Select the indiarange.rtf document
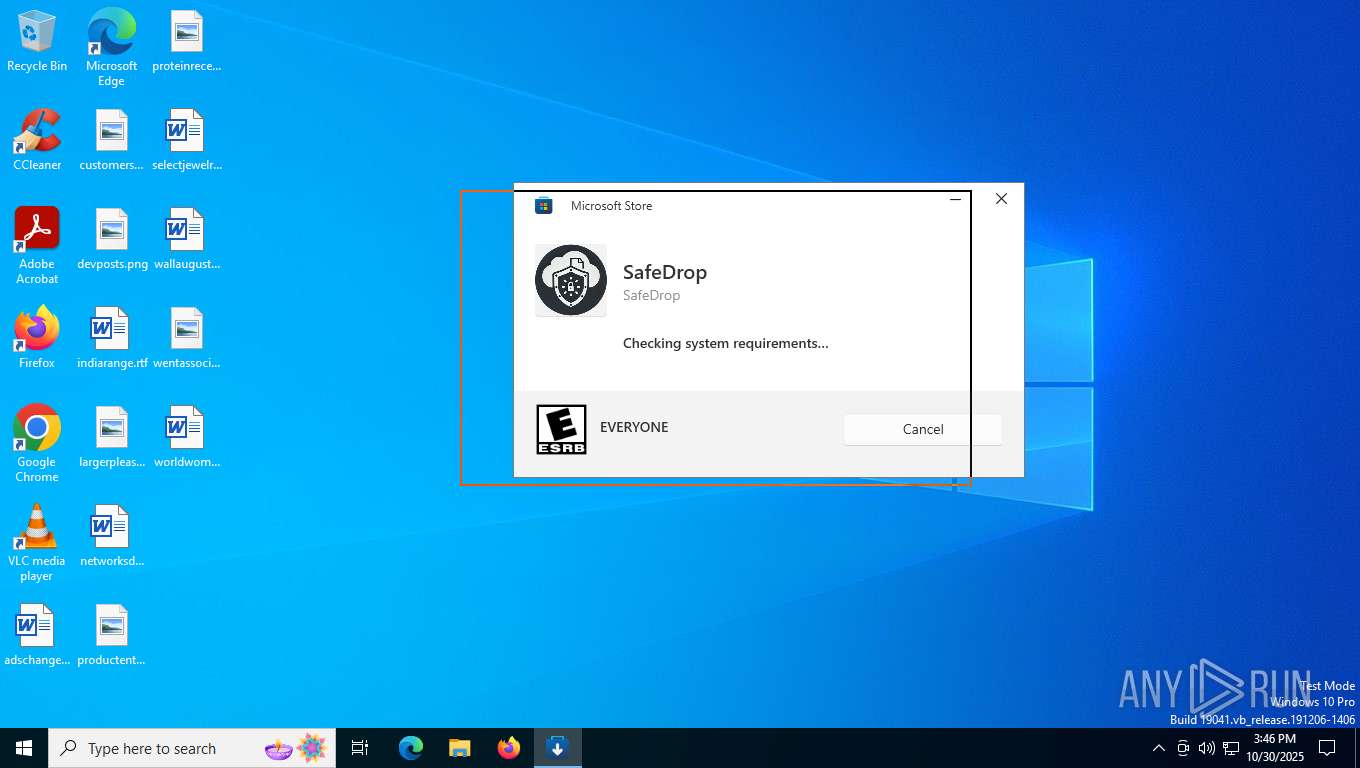The width and height of the screenshot is (1360, 768). 111,338
